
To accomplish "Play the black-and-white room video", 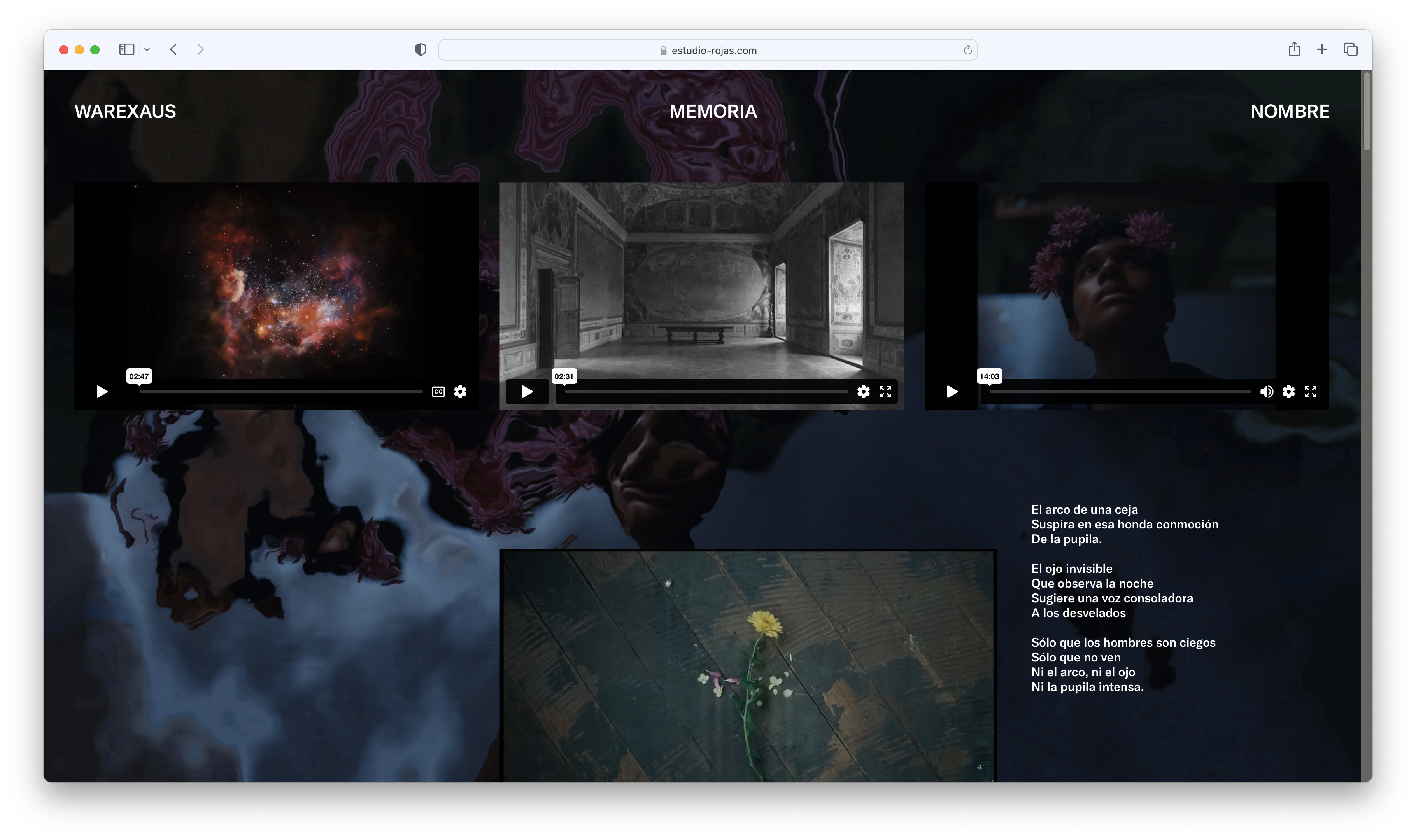I will pyautogui.click(x=527, y=392).
